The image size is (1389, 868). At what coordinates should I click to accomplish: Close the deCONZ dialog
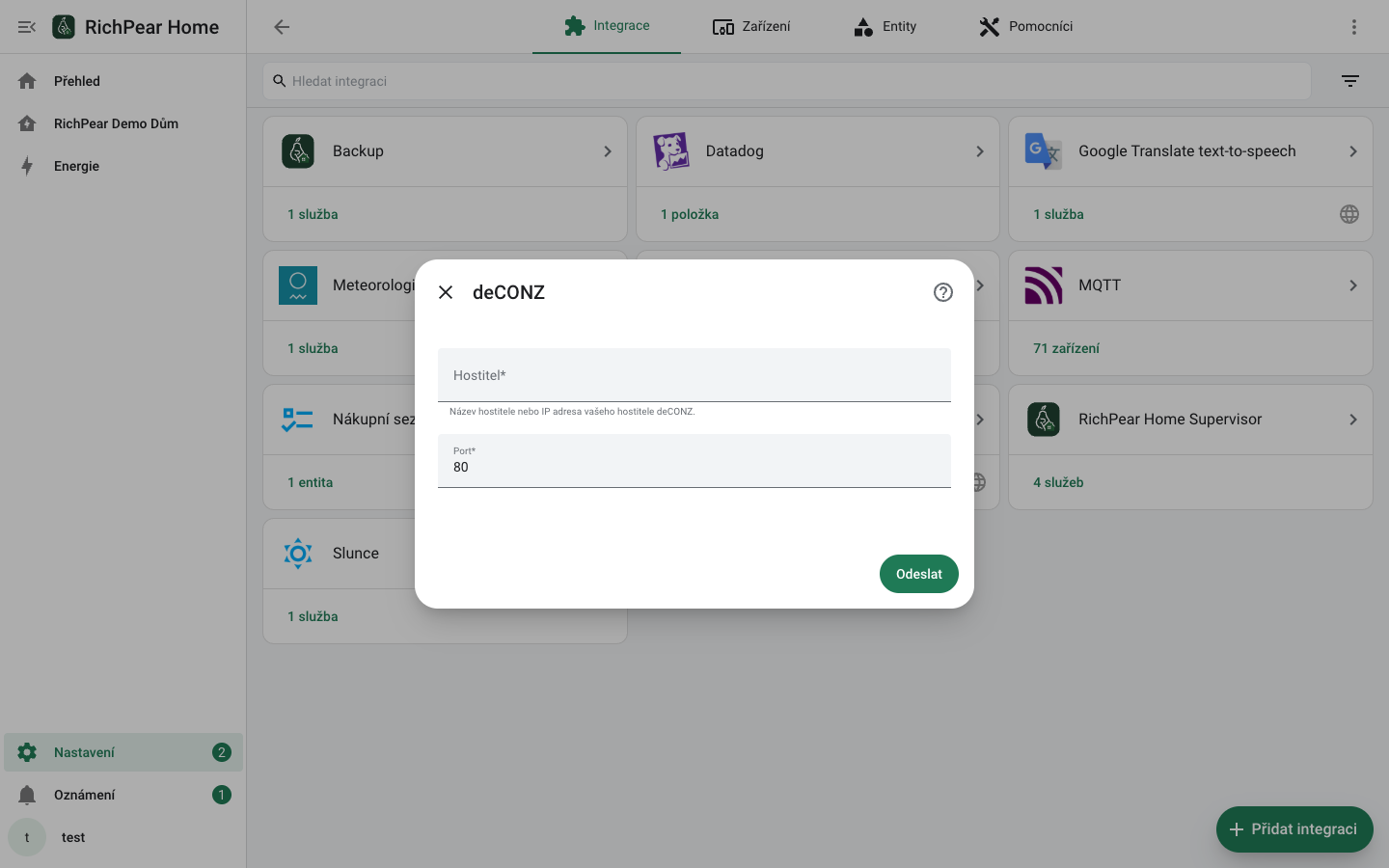click(x=446, y=292)
